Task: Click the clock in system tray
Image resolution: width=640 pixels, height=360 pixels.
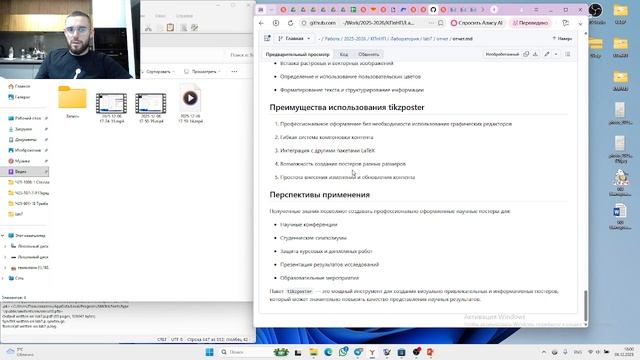Action: click(624, 352)
